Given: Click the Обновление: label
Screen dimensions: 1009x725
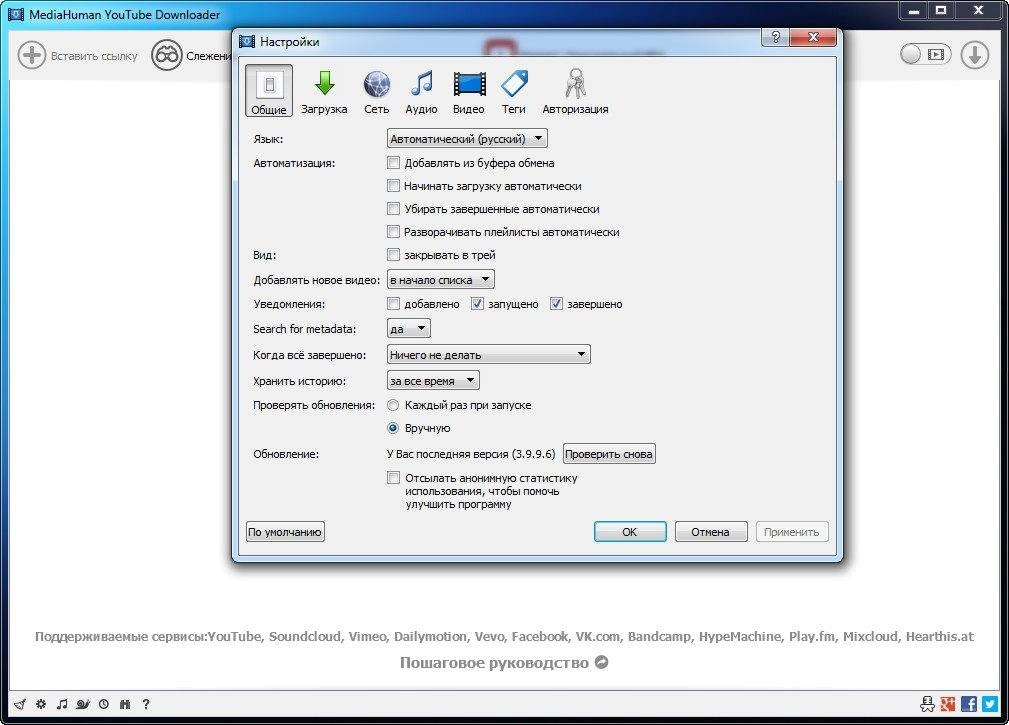Looking at the screenshot, I should (x=286, y=454).
